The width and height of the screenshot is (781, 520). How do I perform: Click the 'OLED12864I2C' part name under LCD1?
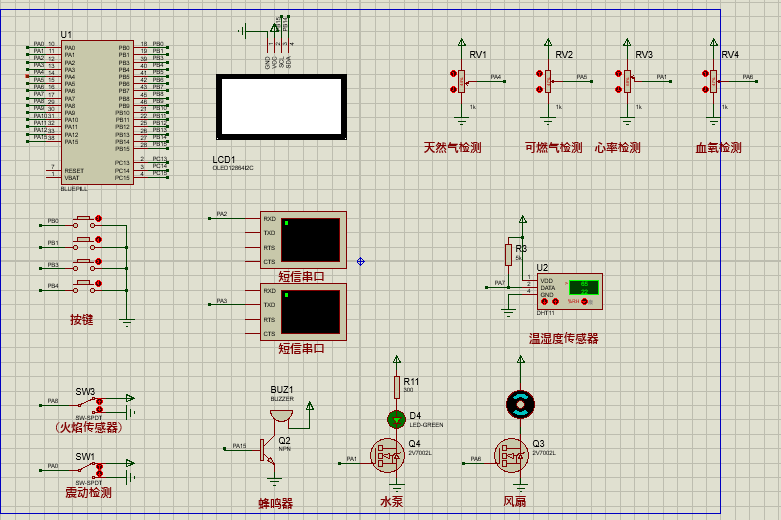point(233,168)
